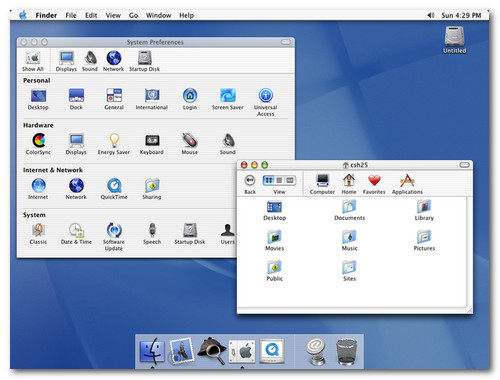
Task: Open the Help menu
Action: point(186,15)
